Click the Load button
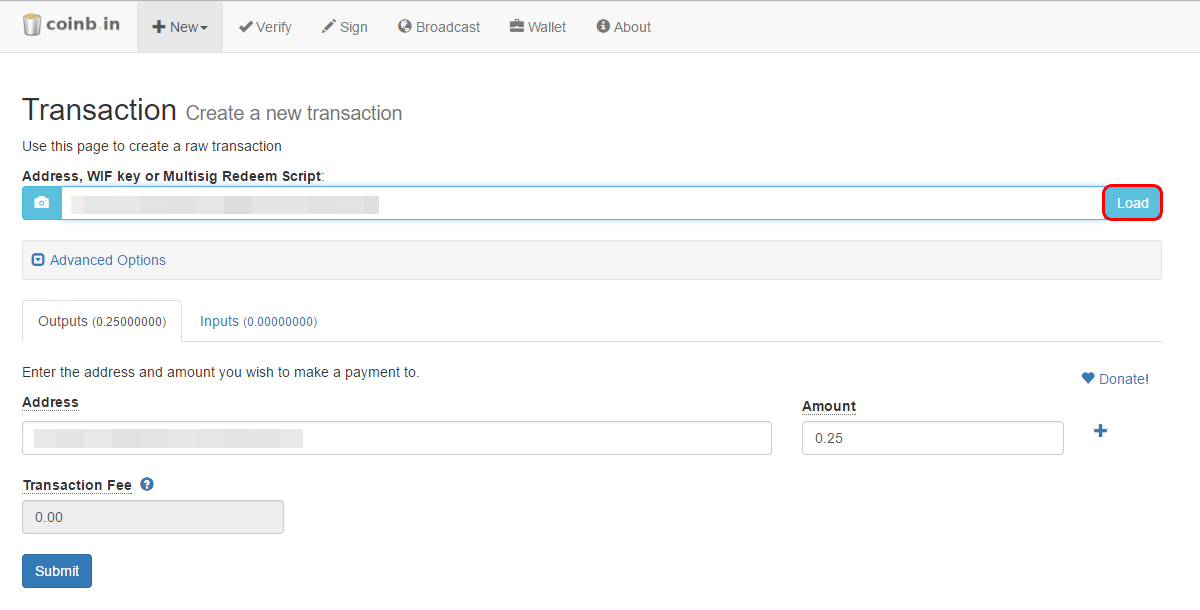Image resolution: width=1200 pixels, height=610 pixels. point(1132,203)
